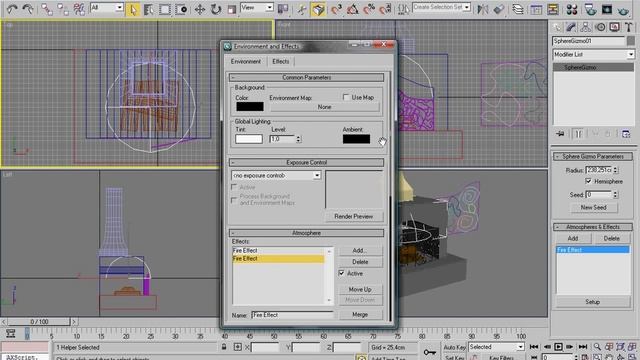
Task: Activate the Select and Scale tool
Action: [x=231, y=9]
